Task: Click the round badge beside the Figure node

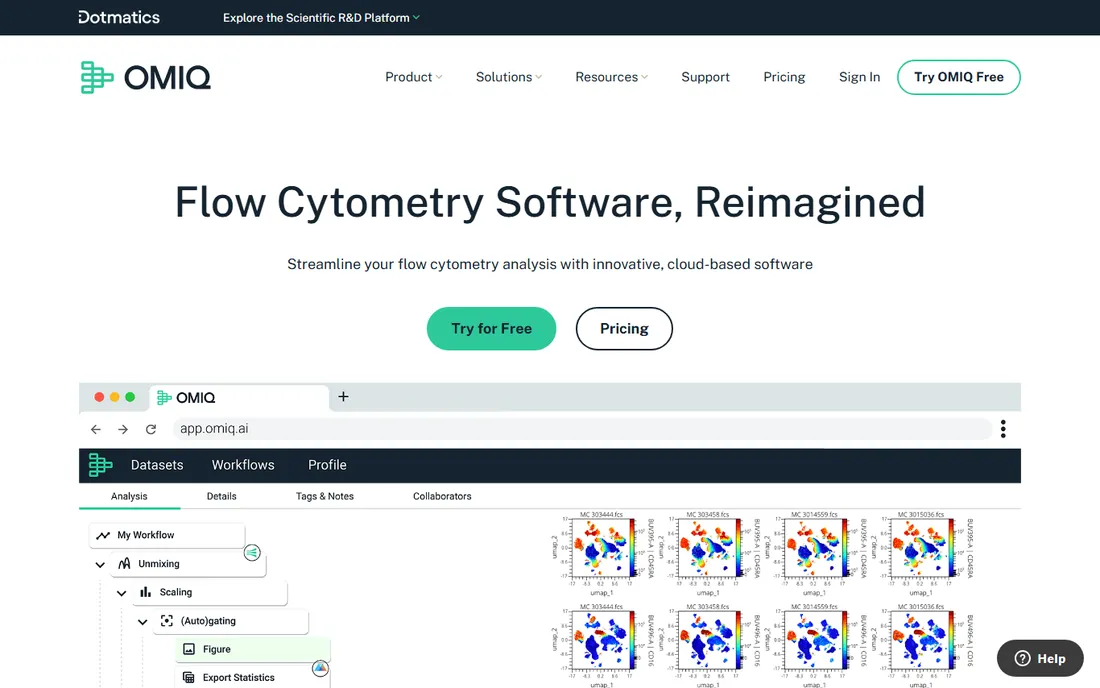Action: point(321,668)
